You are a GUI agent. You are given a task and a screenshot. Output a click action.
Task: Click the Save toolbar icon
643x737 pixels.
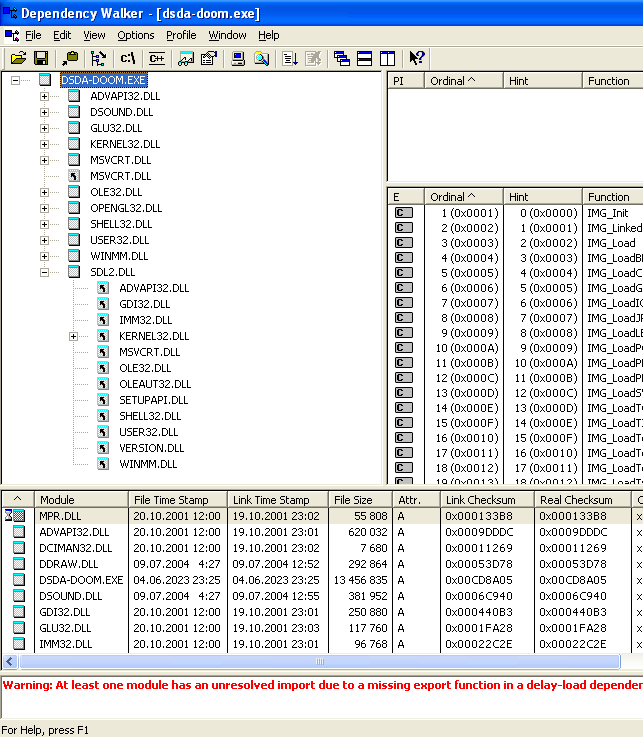(41, 59)
